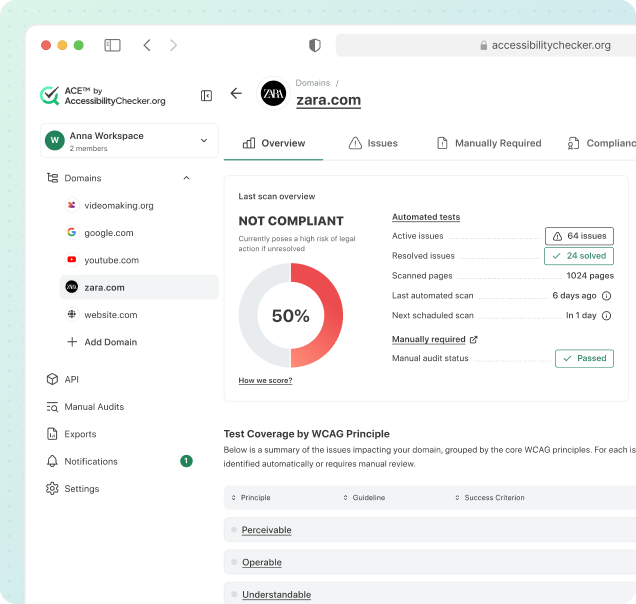Image resolution: width=636 pixels, height=604 pixels.
Task: Switch to Overview tab
Action: [x=273, y=143]
